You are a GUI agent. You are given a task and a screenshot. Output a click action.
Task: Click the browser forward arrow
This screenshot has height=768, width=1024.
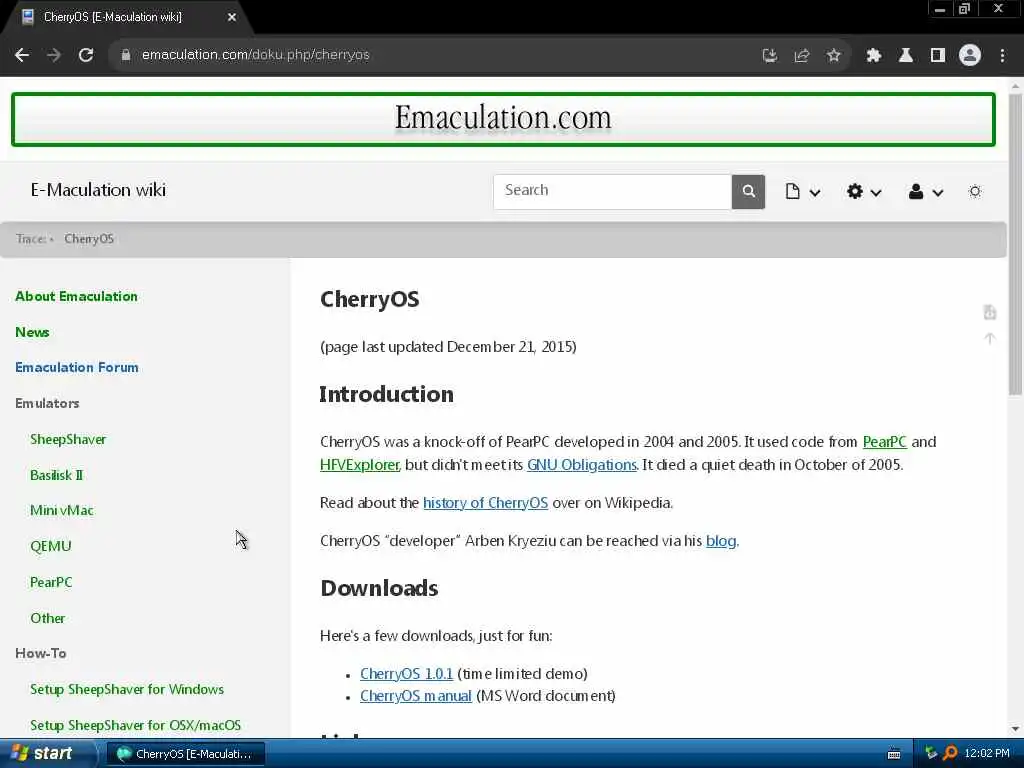tap(54, 55)
